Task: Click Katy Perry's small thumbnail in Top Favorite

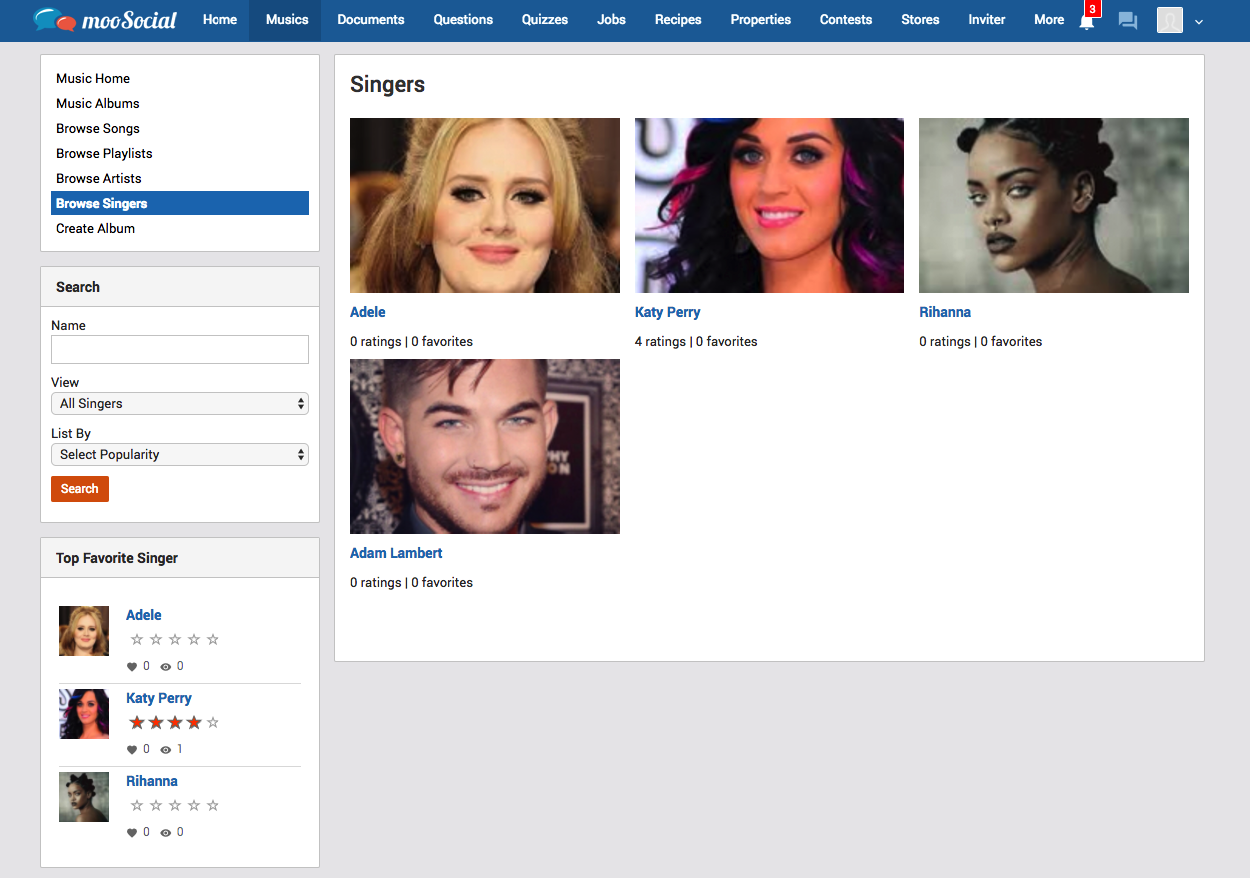Action: click(x=84, y=714)
